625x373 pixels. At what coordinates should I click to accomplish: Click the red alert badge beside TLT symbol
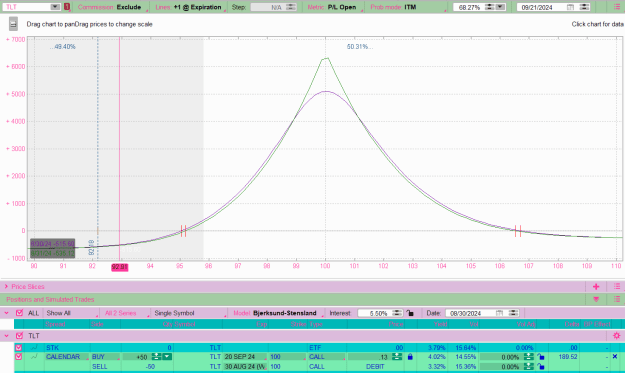67,7
